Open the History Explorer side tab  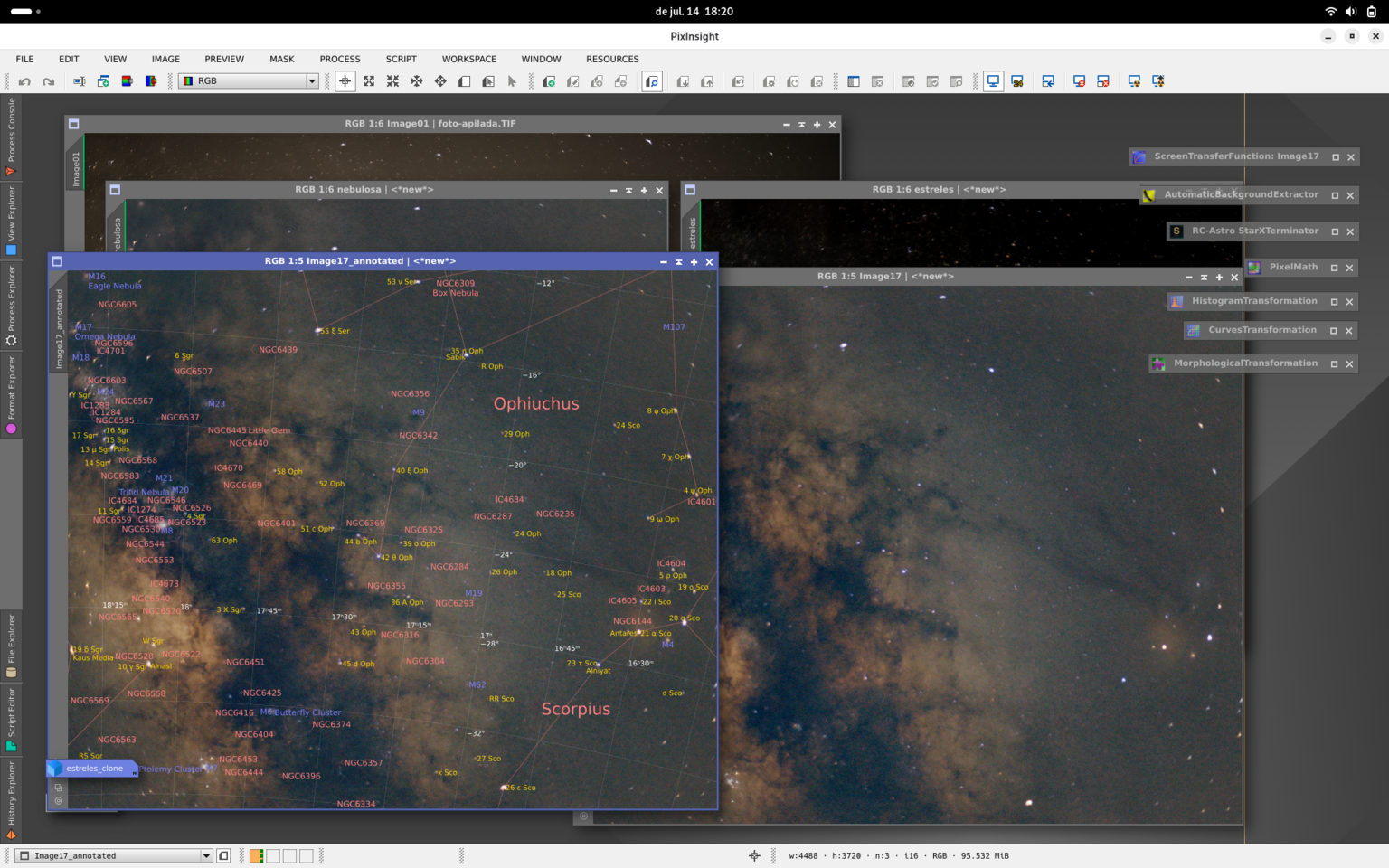[11, 801]
